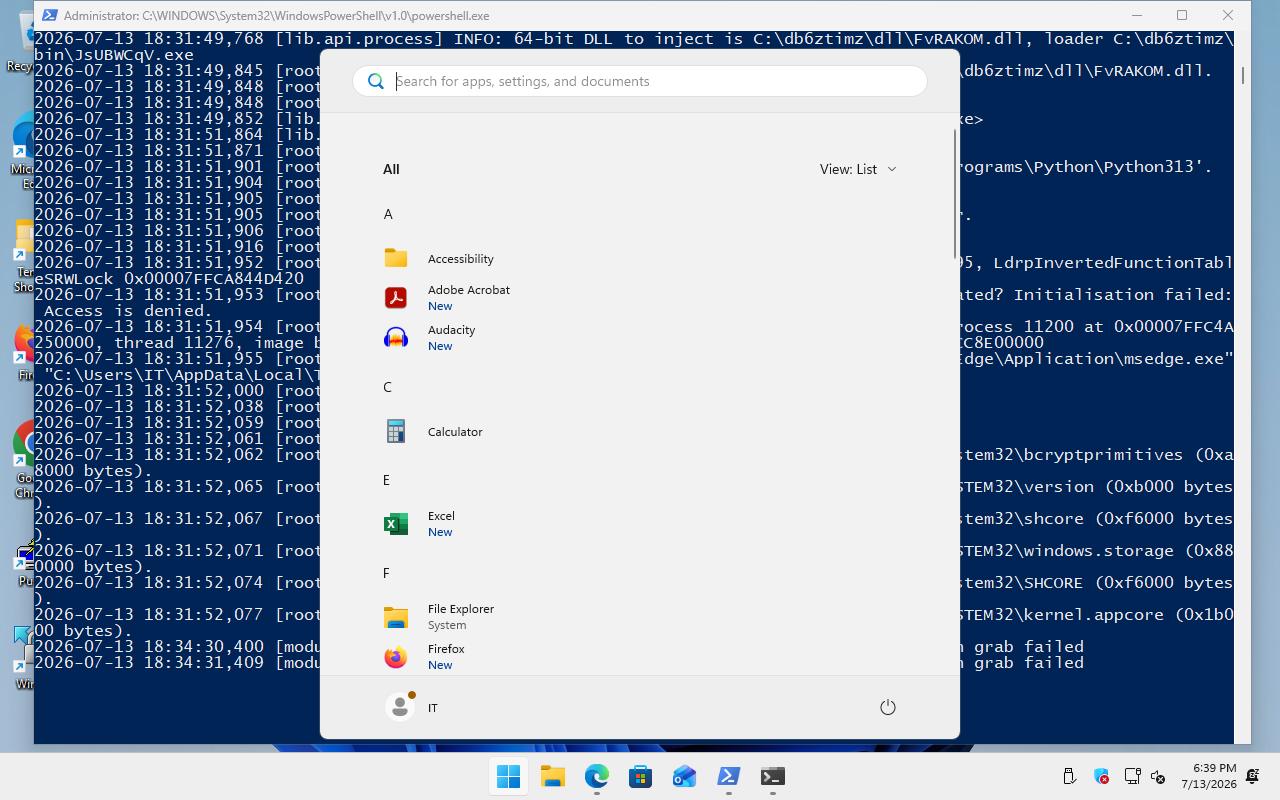This screenshot has width=1280, height=800.
Task: Open network settings from the tray
Action: (1132, 776)
